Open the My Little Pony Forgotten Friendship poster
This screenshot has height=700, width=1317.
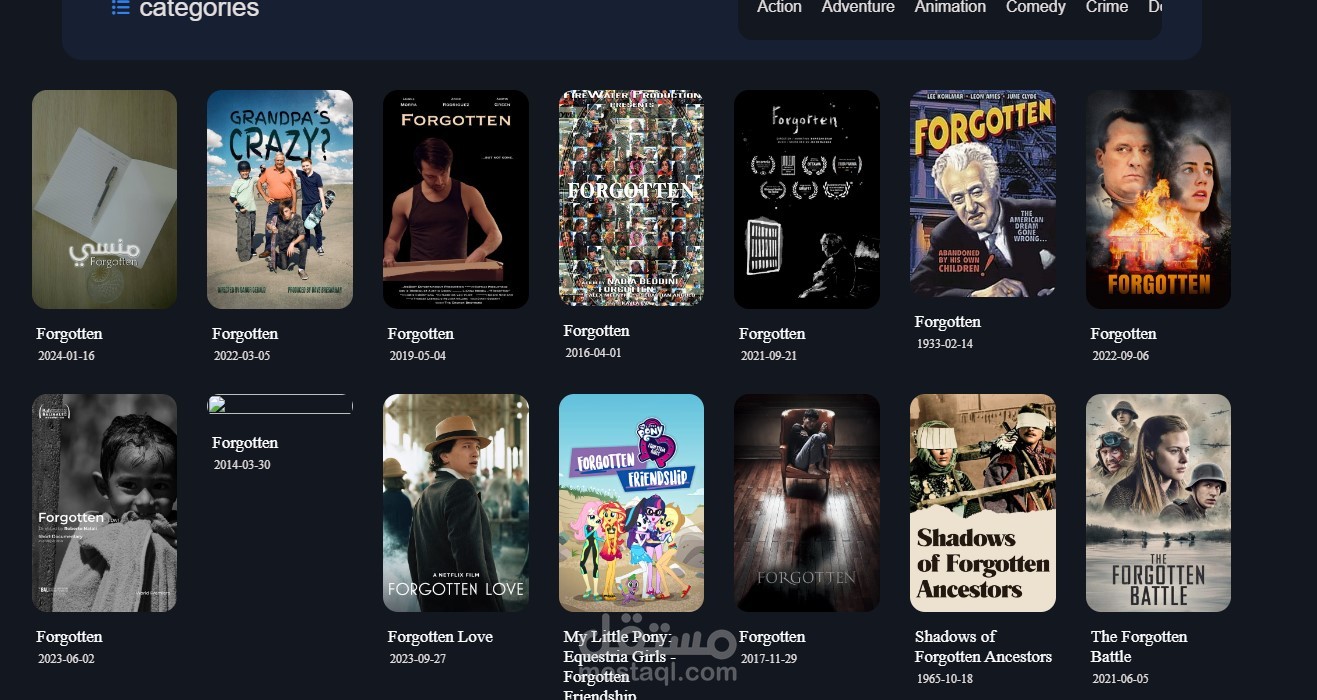point(631,503)
